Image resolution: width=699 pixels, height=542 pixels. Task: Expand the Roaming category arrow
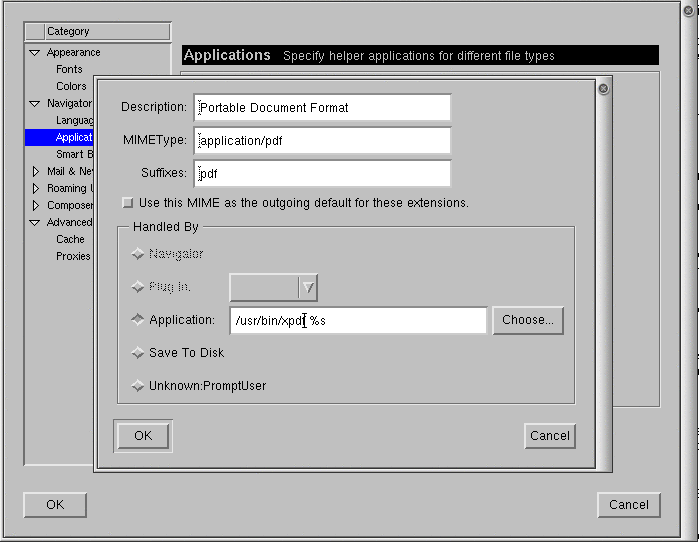35,189
